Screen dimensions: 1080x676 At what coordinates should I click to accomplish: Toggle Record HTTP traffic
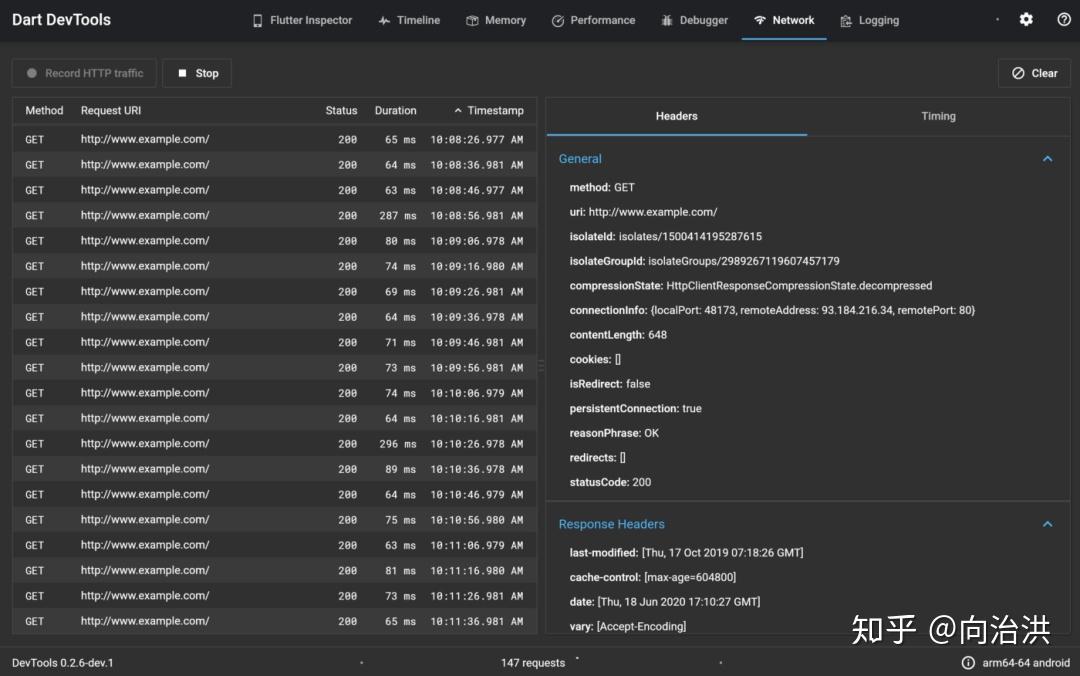click(x=83, y=72)
